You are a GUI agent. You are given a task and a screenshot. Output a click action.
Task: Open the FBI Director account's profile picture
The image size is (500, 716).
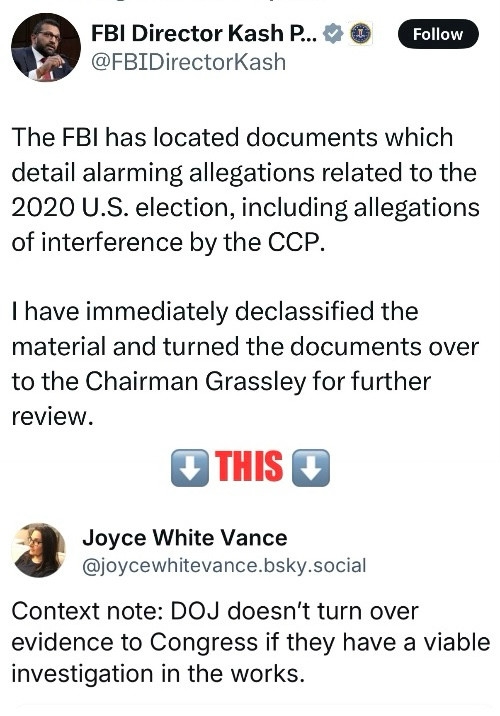(46, 47)
